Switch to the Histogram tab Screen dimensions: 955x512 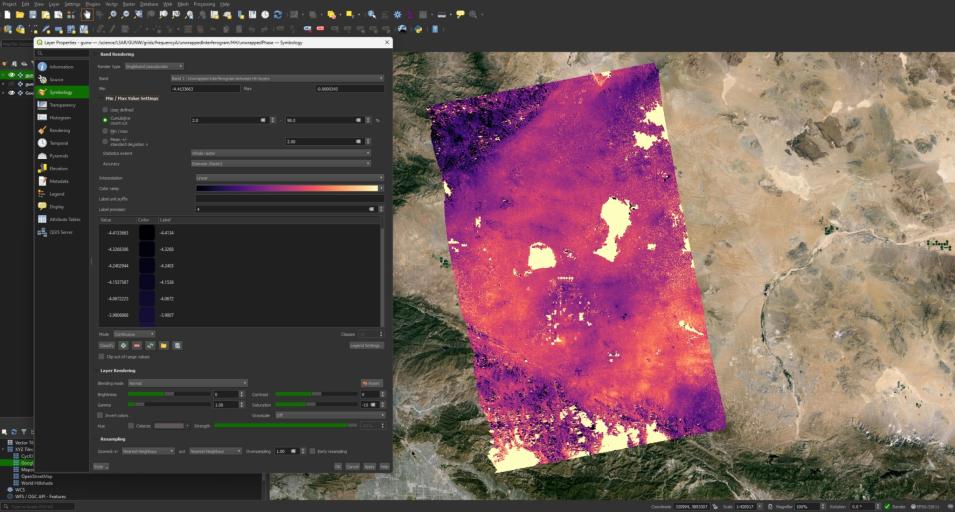click(x=62, y=118)
